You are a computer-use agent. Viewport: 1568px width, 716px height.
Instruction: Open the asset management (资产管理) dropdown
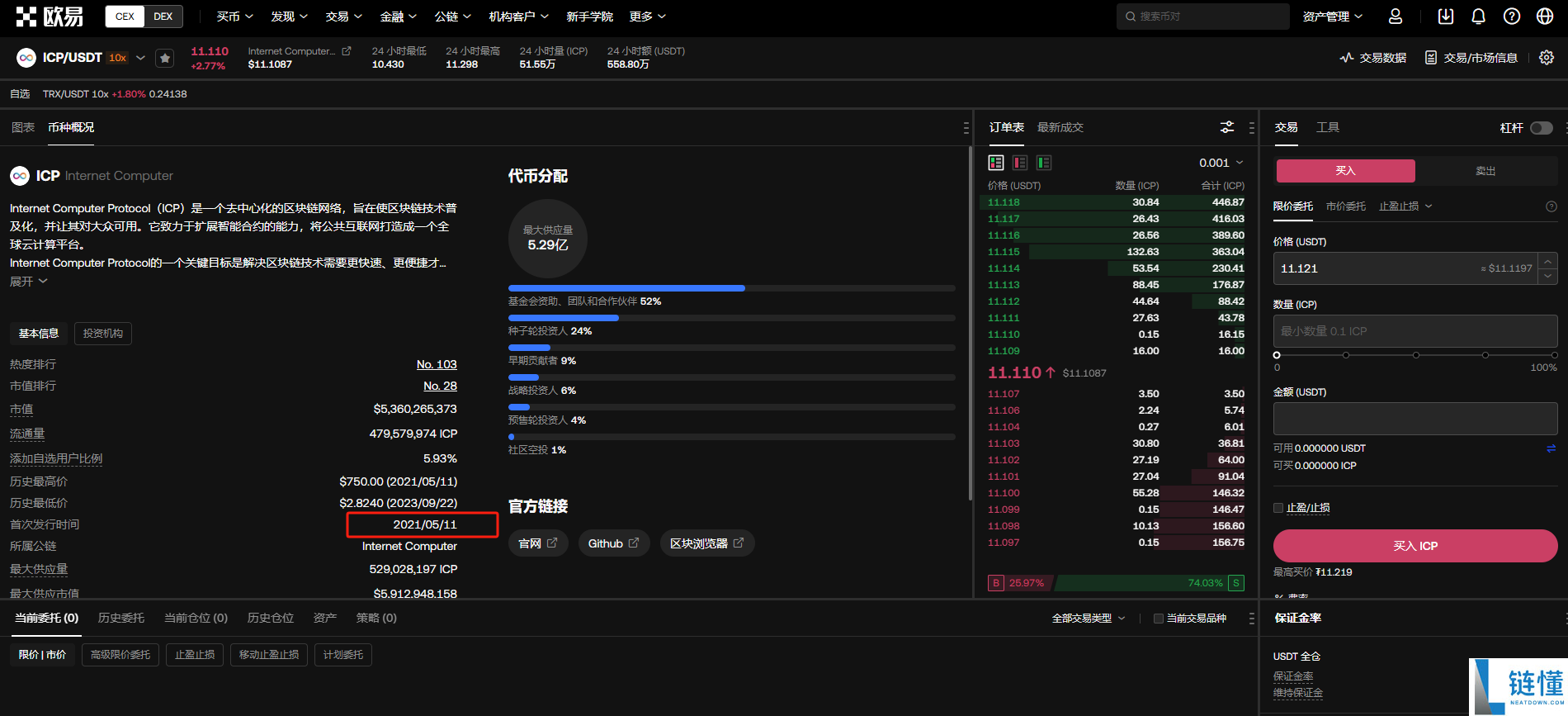pos(1333,17)
